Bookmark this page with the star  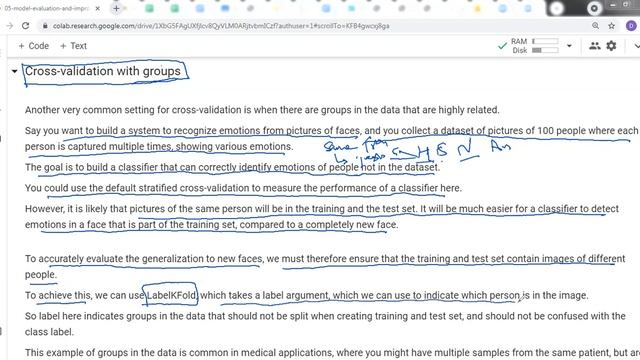[x=611, y=26]
